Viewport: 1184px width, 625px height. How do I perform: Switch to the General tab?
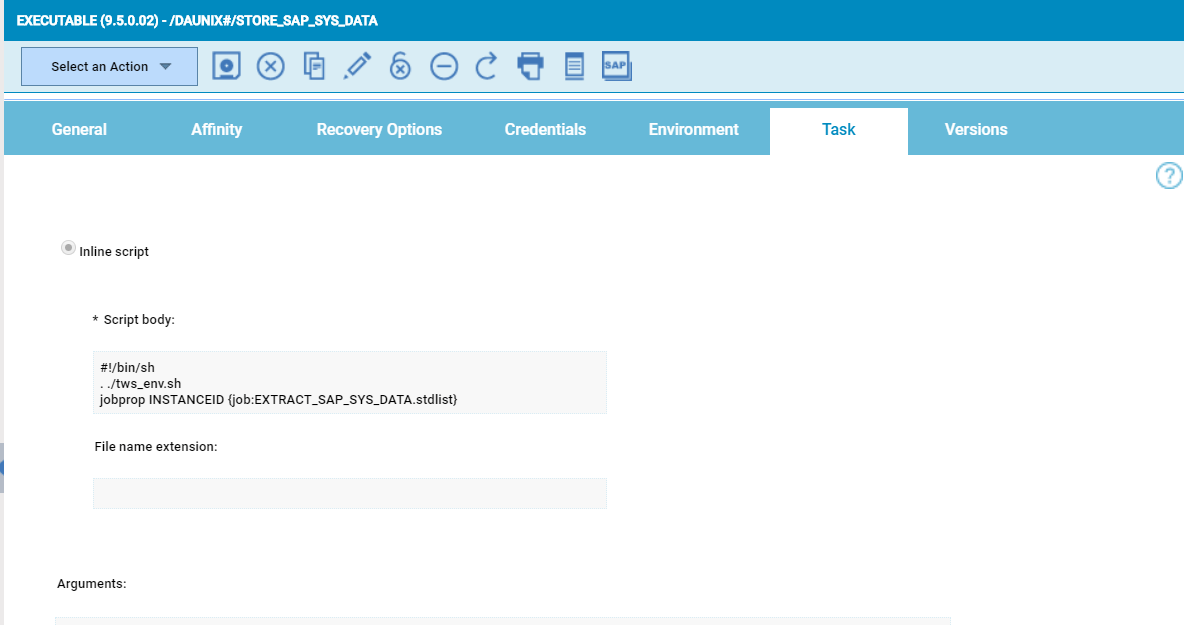coord(79,130)
